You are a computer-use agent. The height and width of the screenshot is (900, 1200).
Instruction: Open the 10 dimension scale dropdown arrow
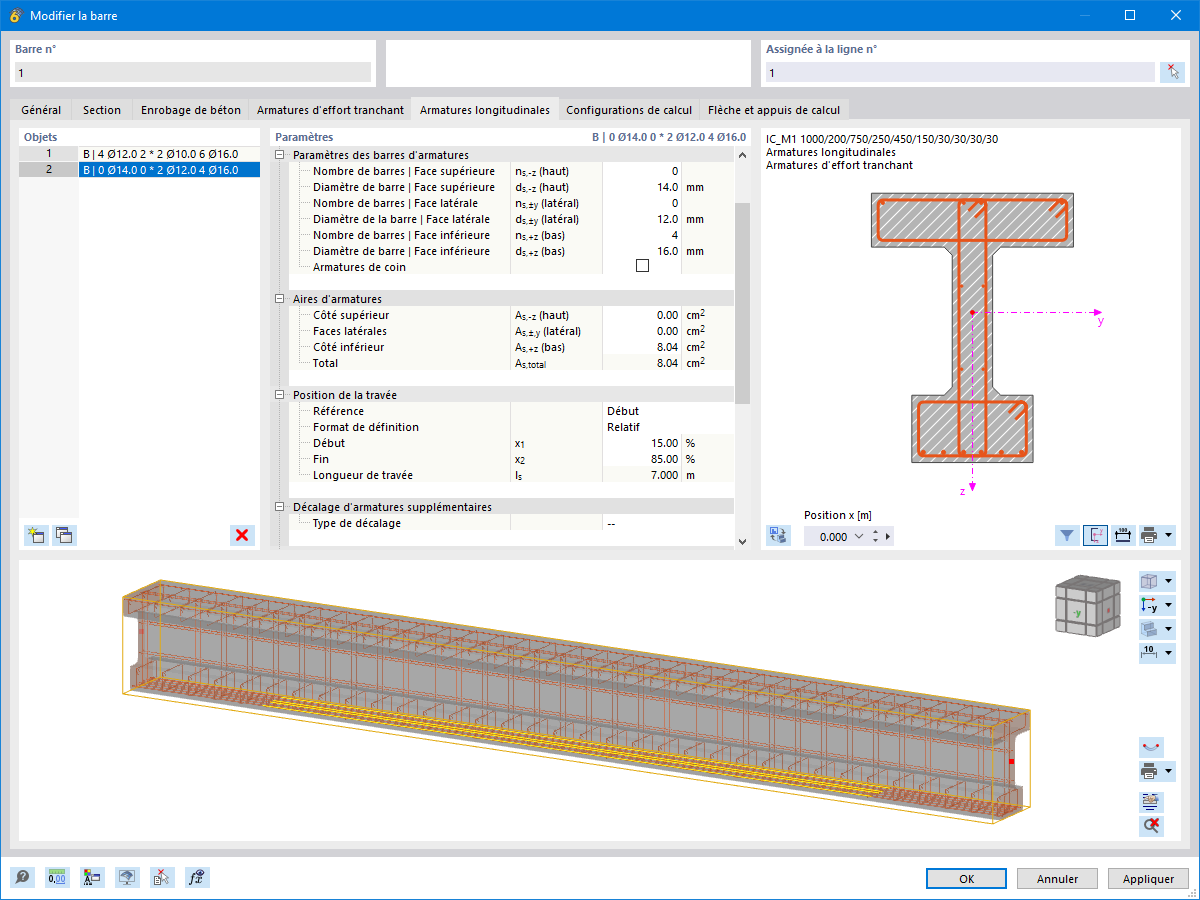[1168, 653]
